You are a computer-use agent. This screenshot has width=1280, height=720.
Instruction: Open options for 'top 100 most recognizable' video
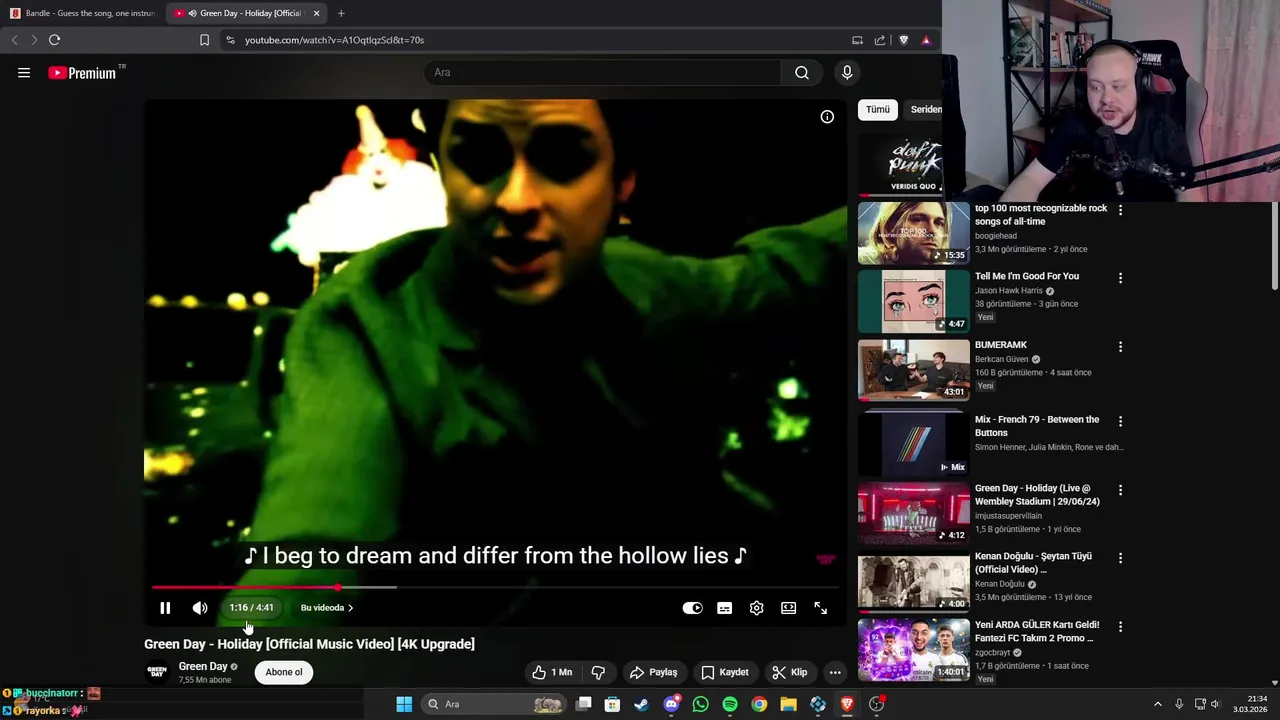point(1120,210)
